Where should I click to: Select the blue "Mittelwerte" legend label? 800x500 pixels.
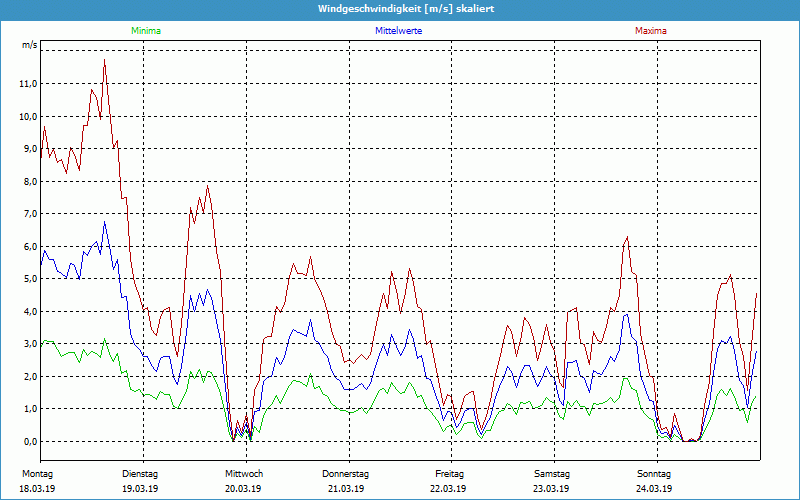point(398,31)
